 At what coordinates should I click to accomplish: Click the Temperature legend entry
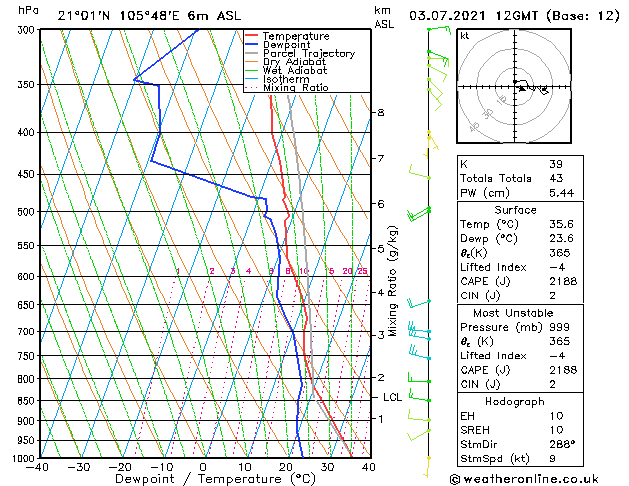pyautogui.click(x=296, y=36)
